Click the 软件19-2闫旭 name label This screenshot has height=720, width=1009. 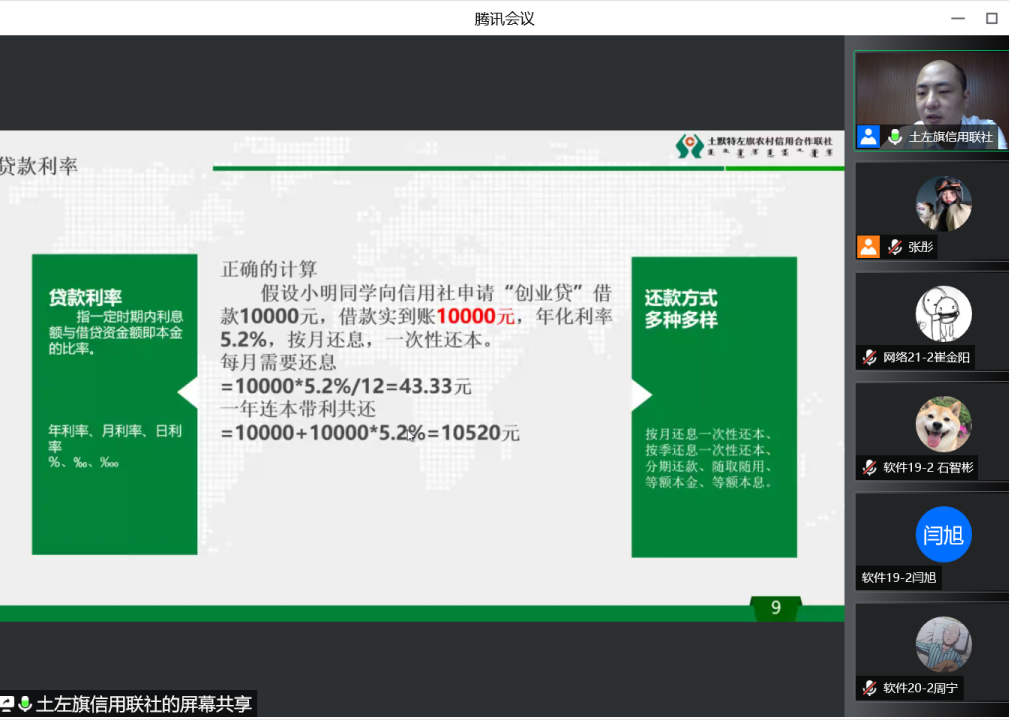click(899, 577)
